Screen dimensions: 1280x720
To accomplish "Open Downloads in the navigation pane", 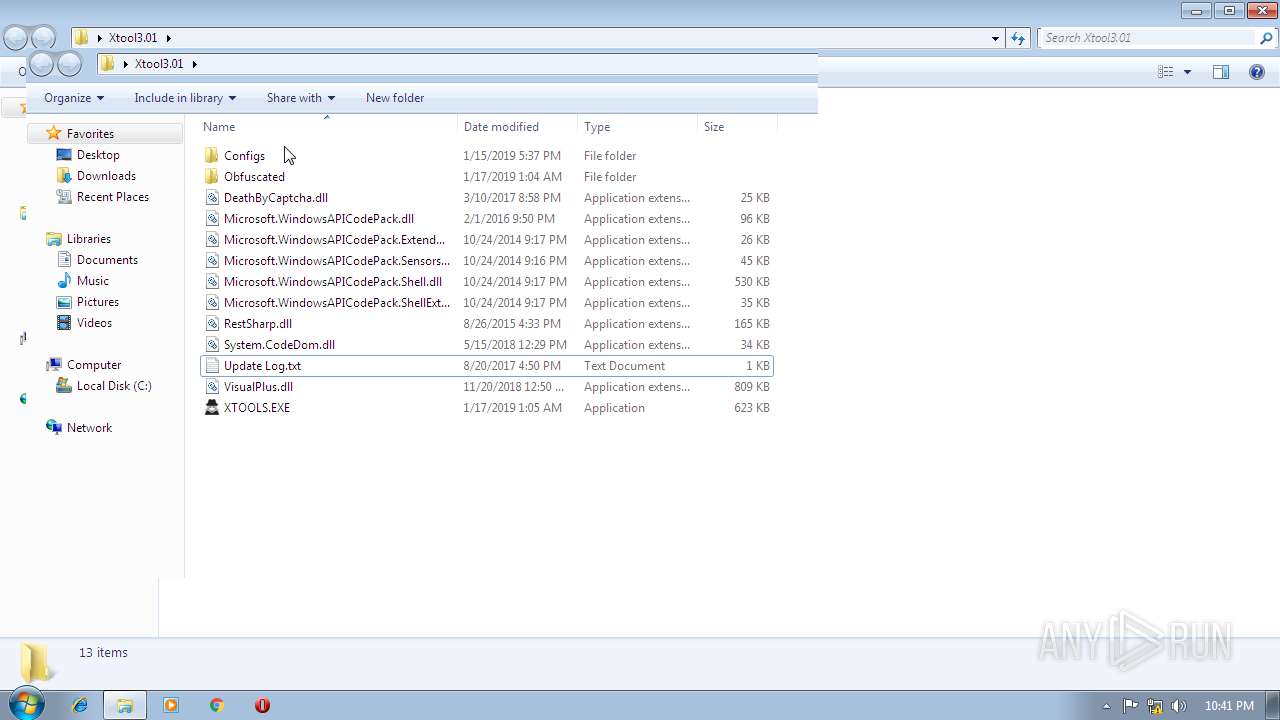I will coord(106,176).
